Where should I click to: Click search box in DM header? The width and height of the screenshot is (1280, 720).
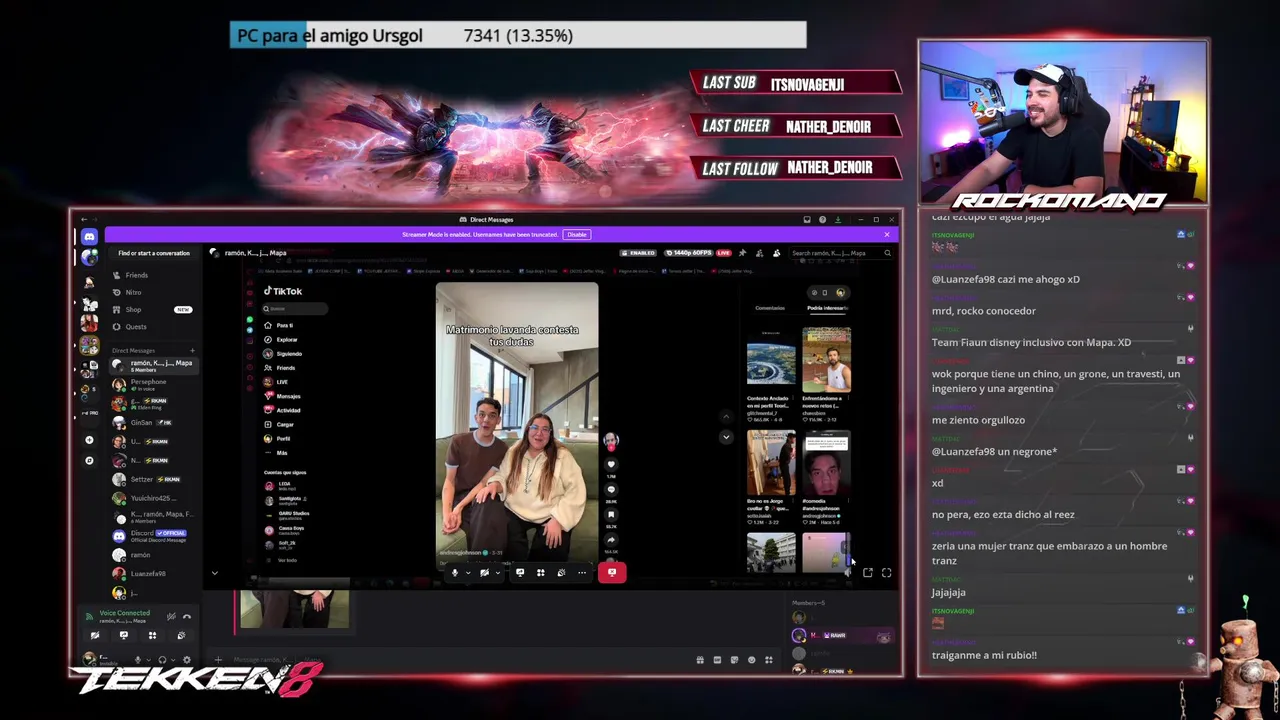839,253
